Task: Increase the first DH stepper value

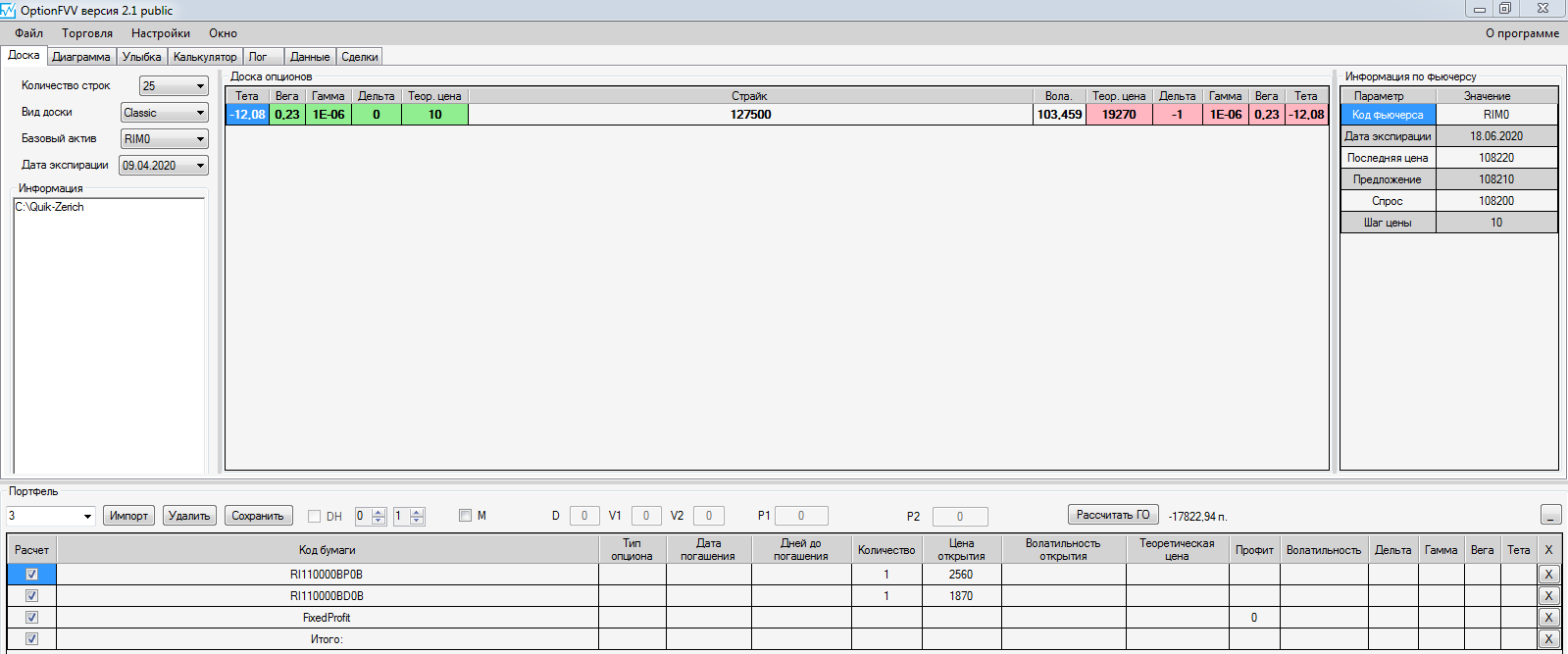Action: point(379,512)
